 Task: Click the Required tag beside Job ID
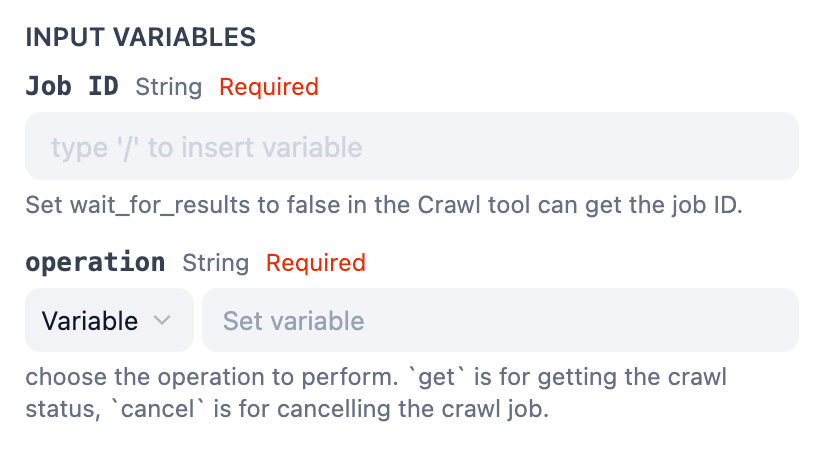point(269,87)
